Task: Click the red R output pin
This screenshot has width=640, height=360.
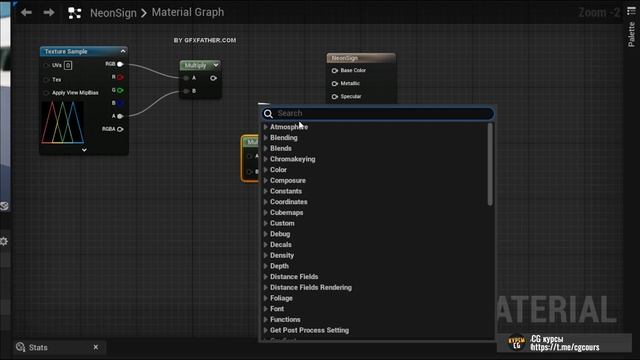Action: 120,77
